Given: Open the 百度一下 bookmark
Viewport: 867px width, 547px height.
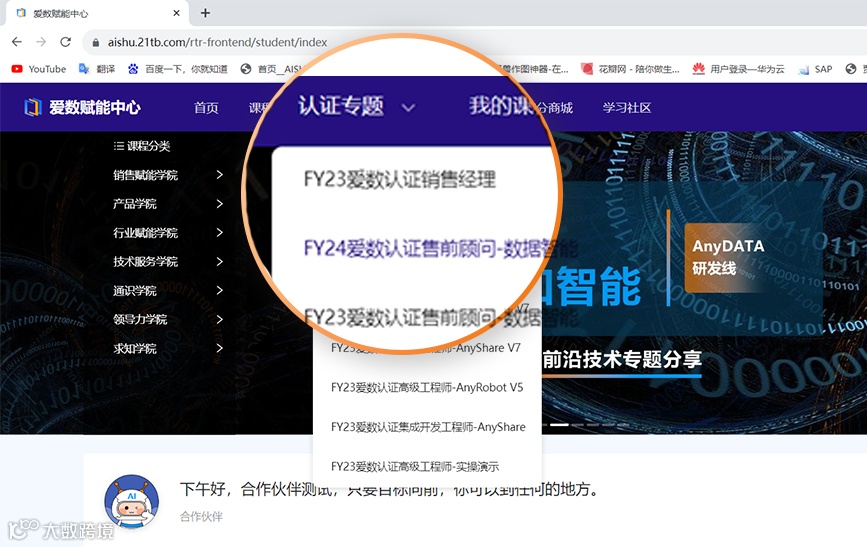Looking at the screenshot, I should (178, 69).
